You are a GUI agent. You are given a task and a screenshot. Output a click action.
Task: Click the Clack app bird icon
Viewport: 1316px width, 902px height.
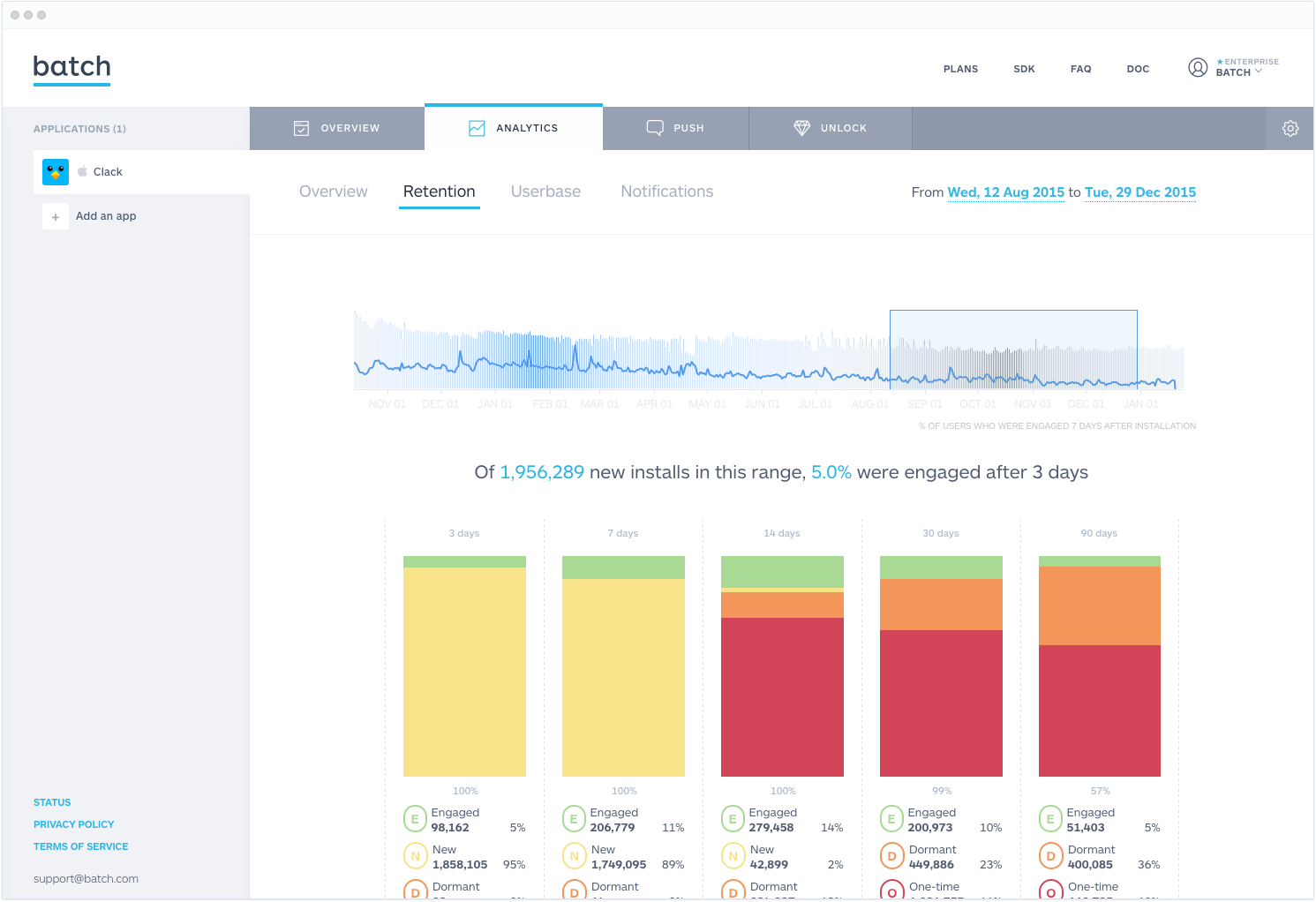56,172
